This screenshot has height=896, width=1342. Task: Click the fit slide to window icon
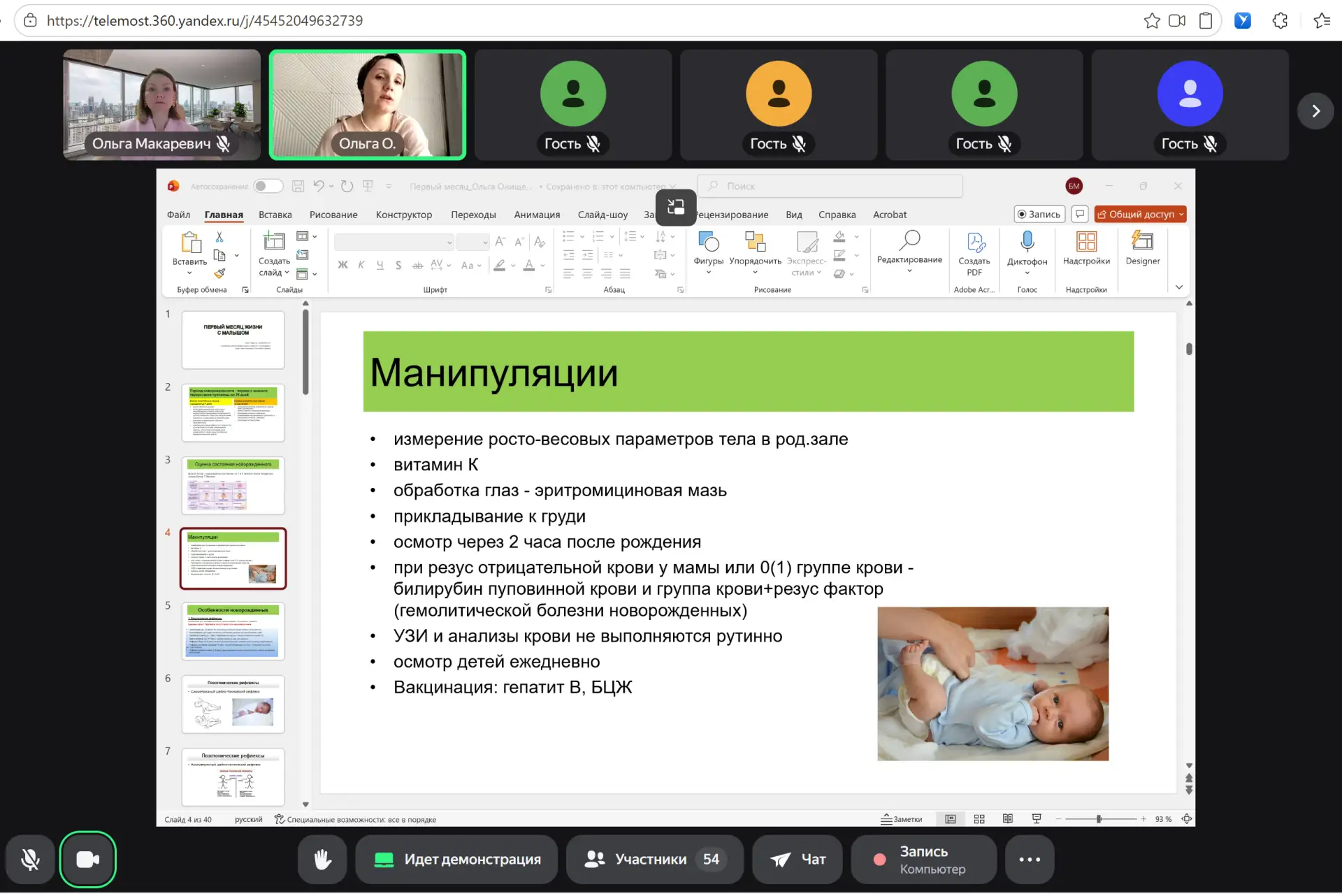point(1187,819)
